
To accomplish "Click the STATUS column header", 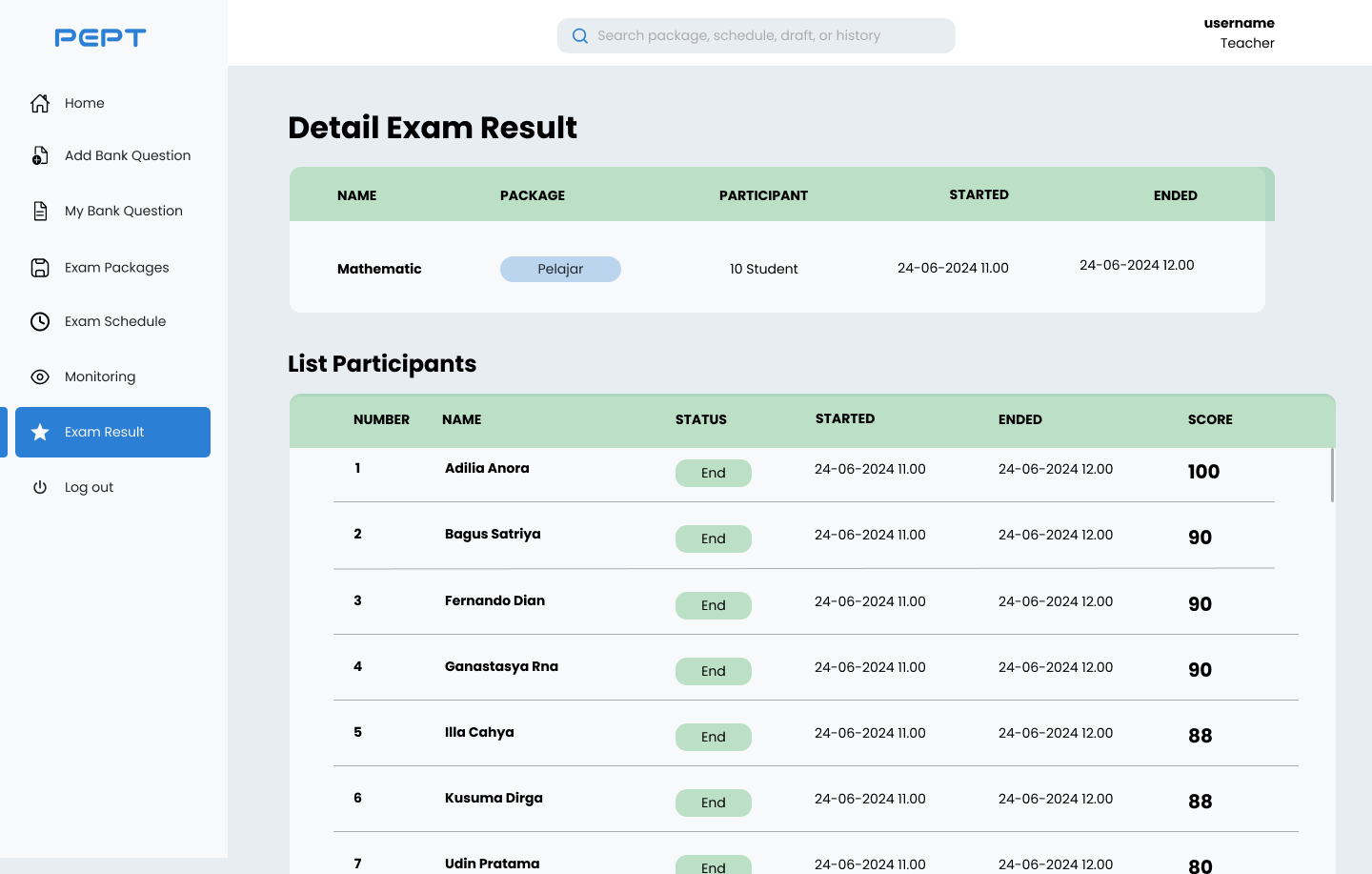I will point(701,419).
